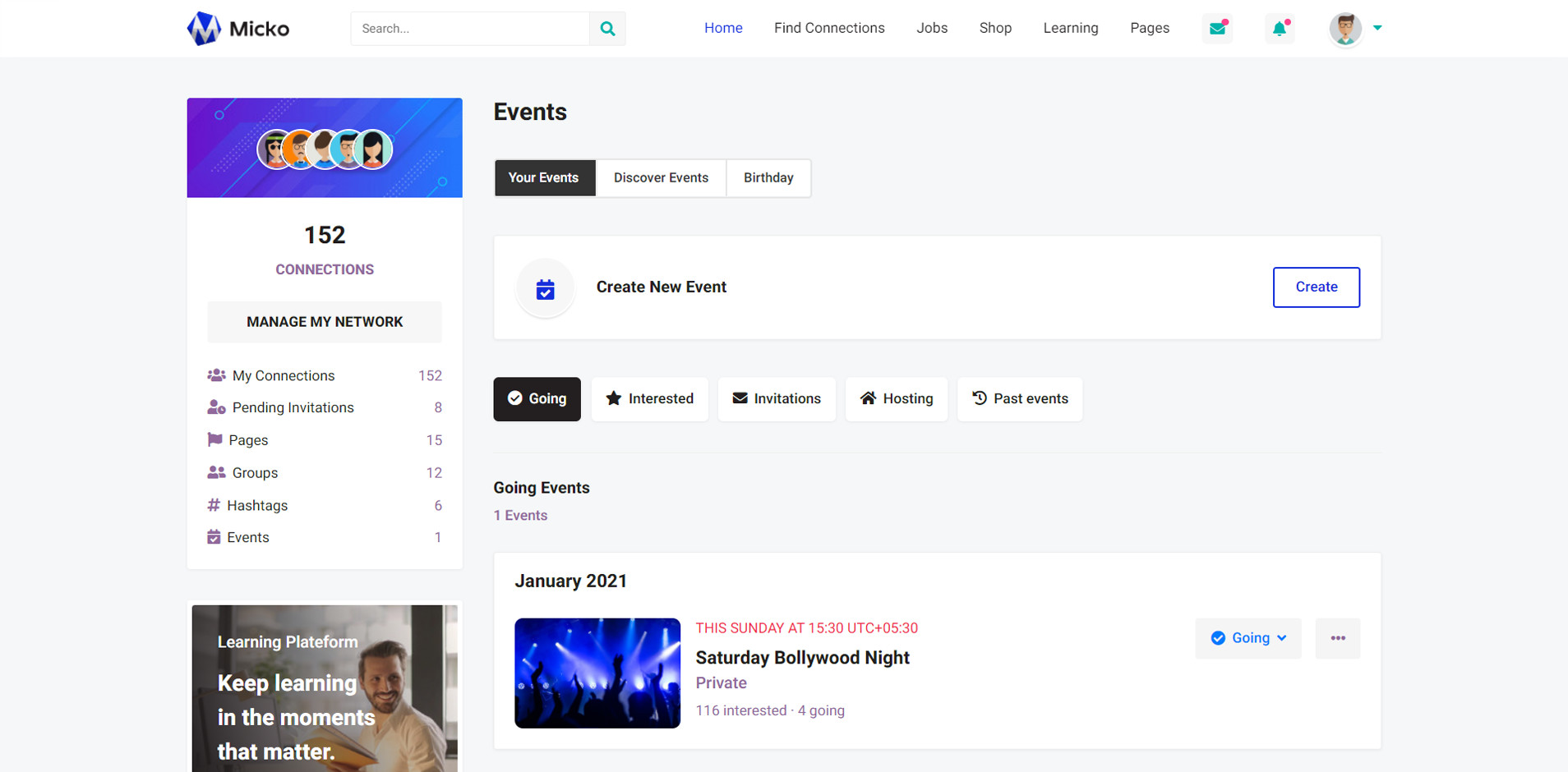Viewport: 1568px width, 772px height.
Task: Switch to the Discover Events tab
Action: click(x=661, y=178)
